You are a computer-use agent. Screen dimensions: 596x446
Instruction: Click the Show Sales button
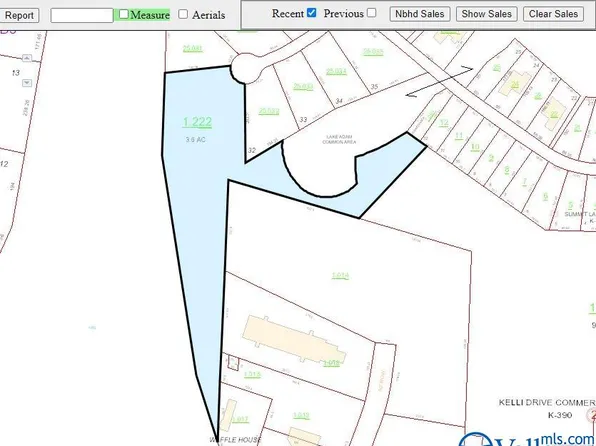[487, 14]
